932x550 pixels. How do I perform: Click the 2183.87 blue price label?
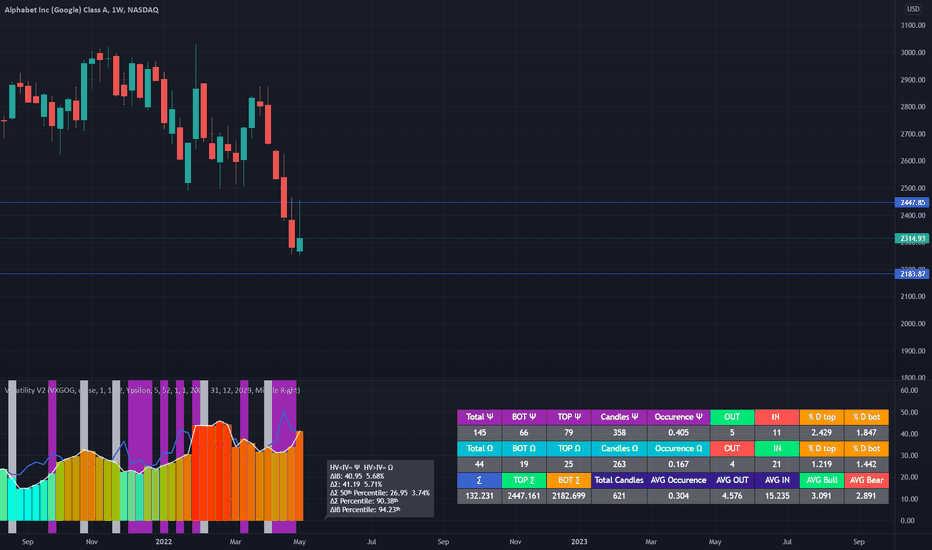(912, 274)
